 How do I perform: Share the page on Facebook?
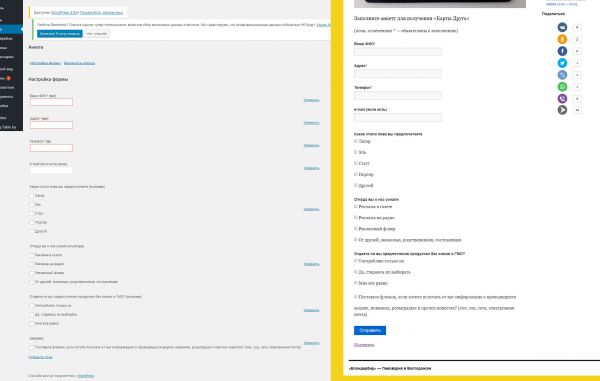click(x=562, y=51)
